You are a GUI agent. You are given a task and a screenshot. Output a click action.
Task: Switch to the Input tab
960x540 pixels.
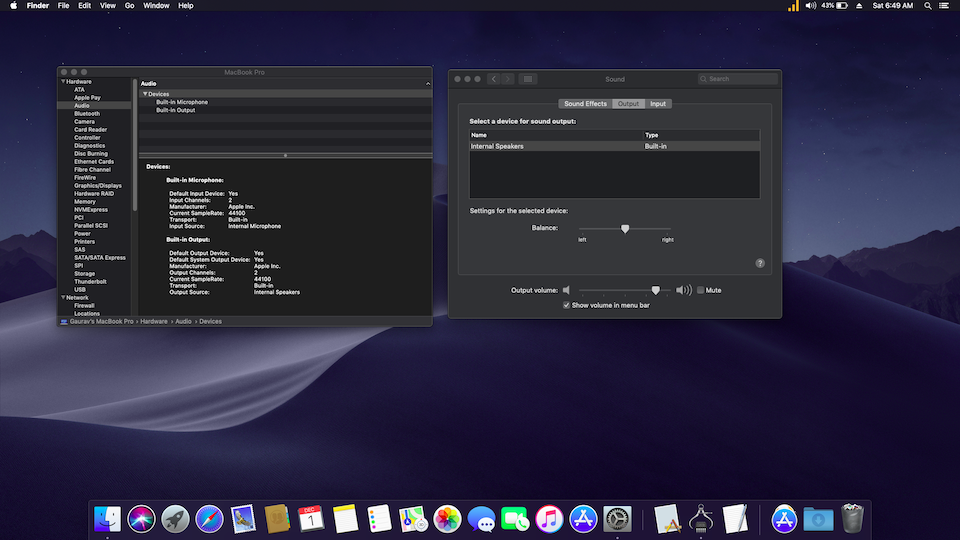pyautogui.click(x=658, y=104)
